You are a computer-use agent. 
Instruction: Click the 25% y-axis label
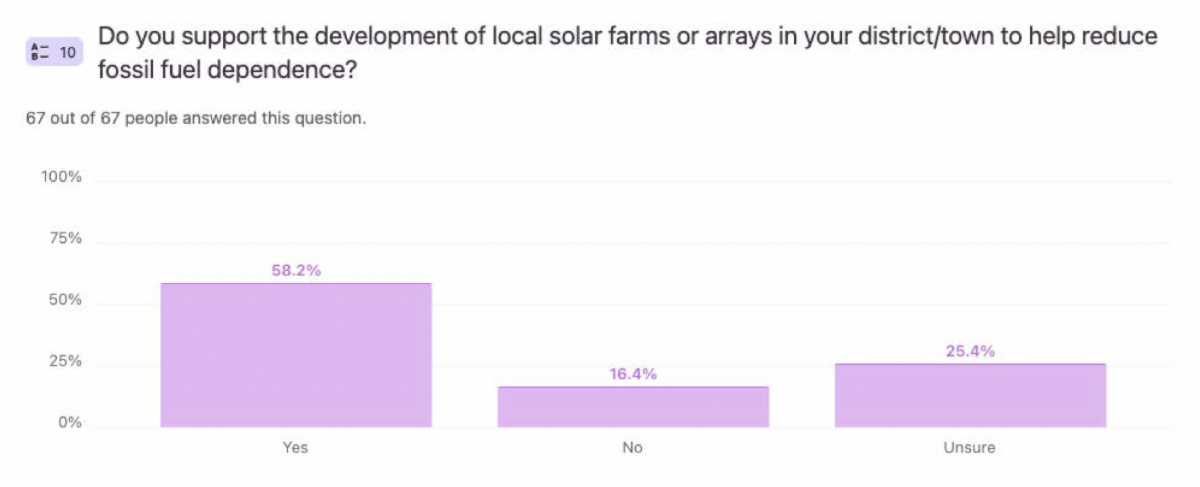click(x=65, y=362)
